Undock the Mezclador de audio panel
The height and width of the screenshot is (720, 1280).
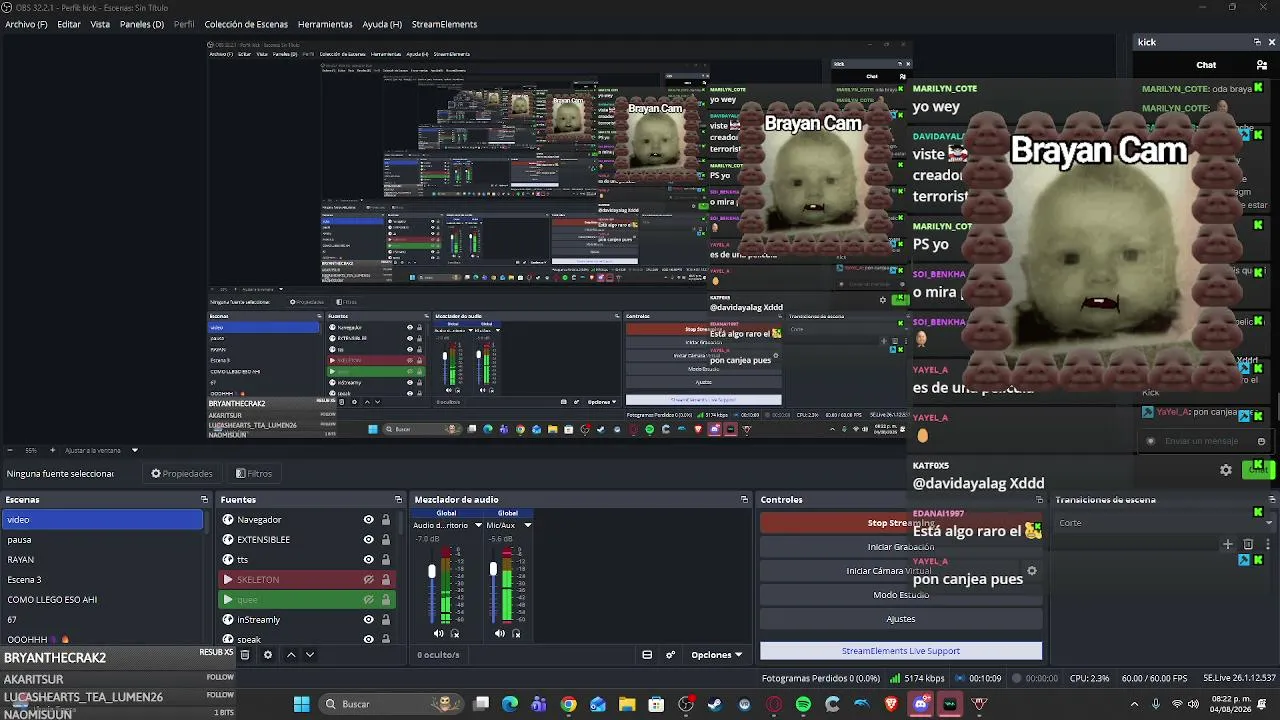[x=744, y=500]
